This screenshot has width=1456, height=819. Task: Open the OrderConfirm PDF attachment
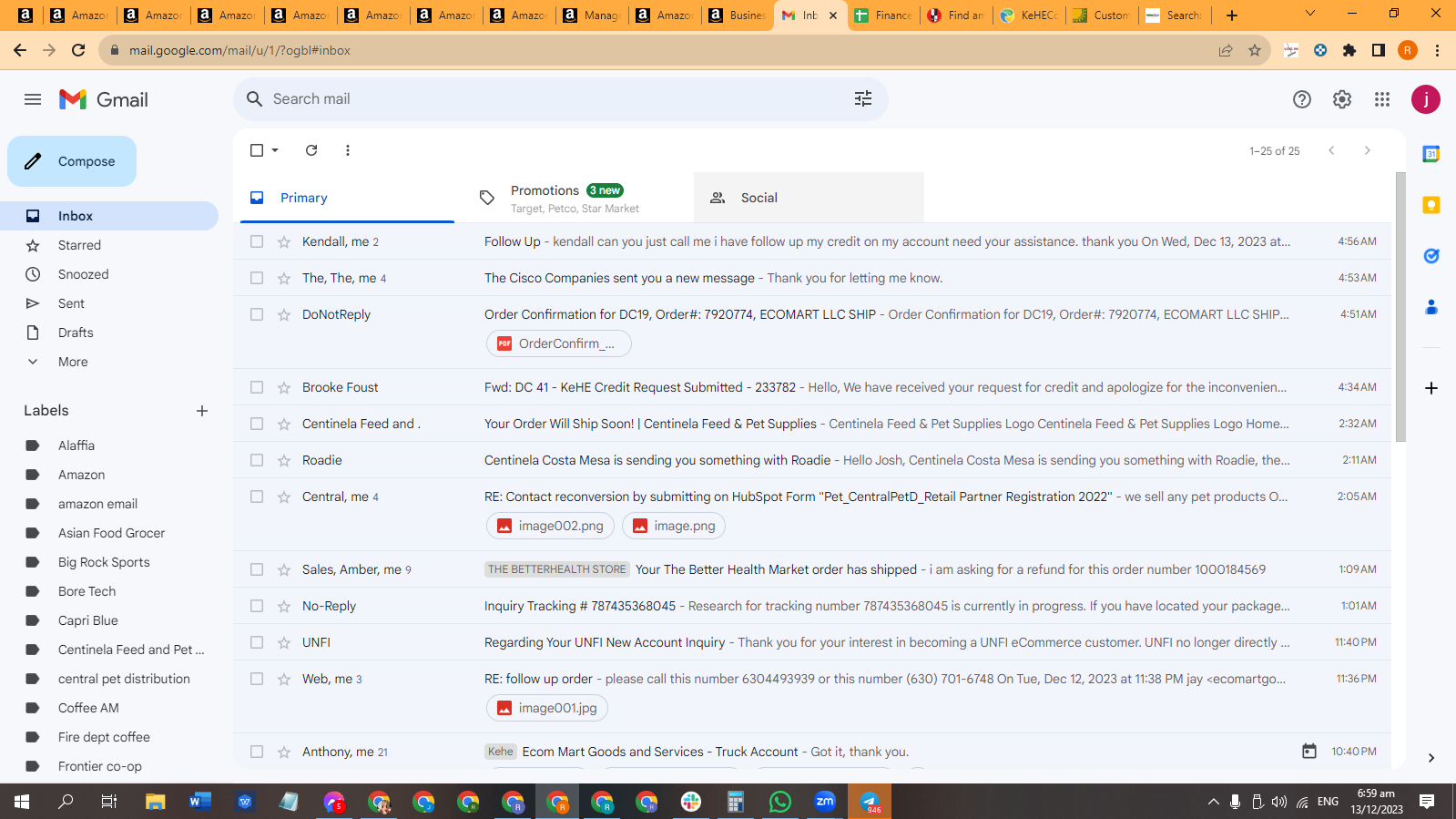(x=558, y=343)
